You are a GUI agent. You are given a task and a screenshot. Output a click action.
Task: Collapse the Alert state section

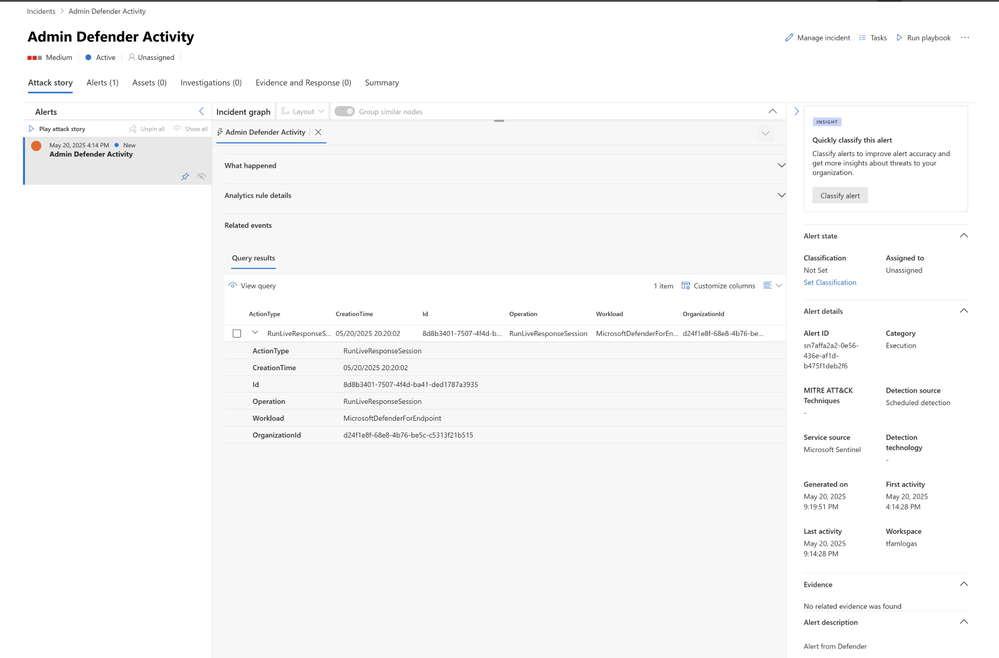coord(964,236)
